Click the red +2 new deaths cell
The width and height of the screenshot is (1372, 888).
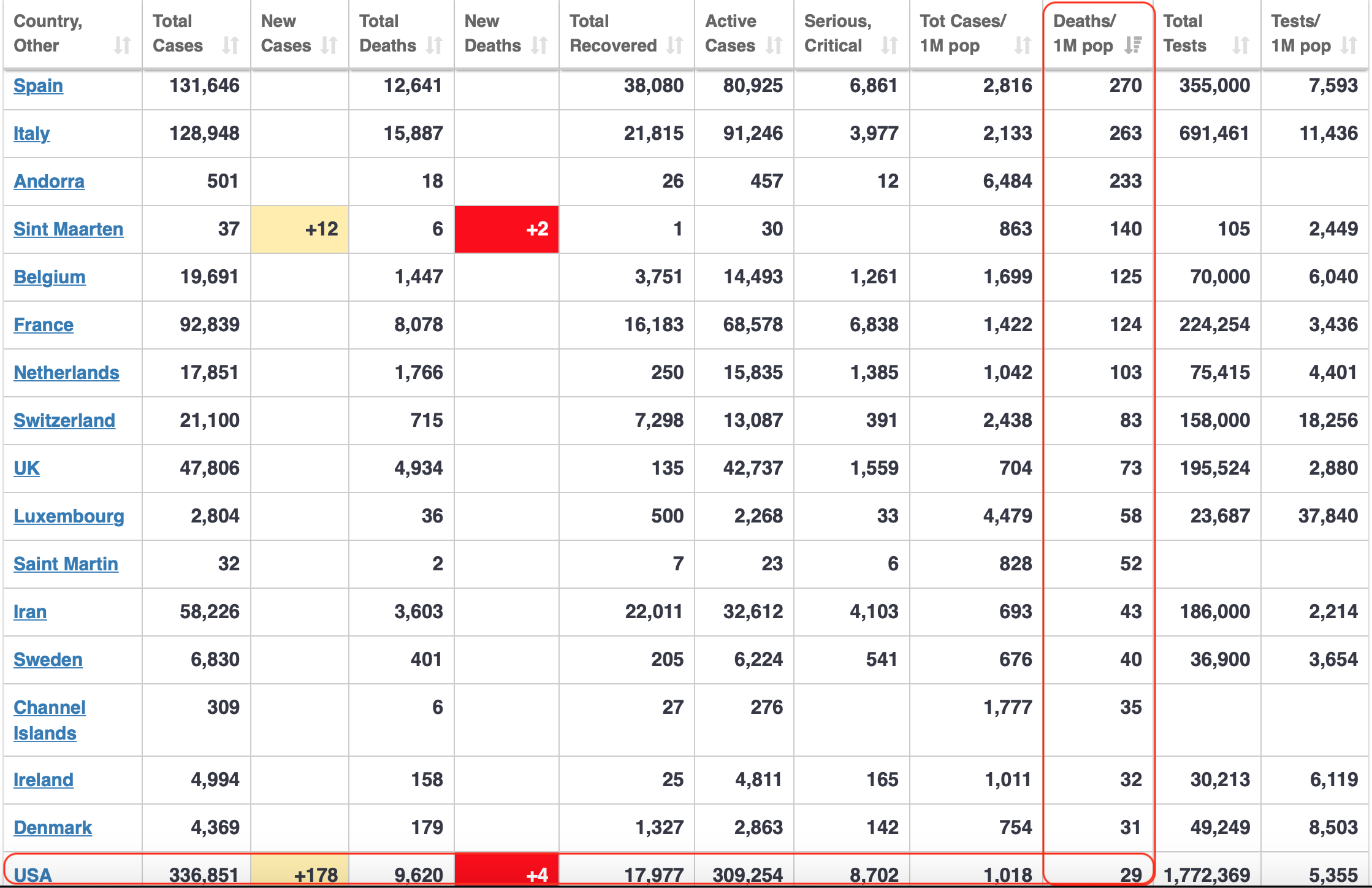tap(506, 229)
